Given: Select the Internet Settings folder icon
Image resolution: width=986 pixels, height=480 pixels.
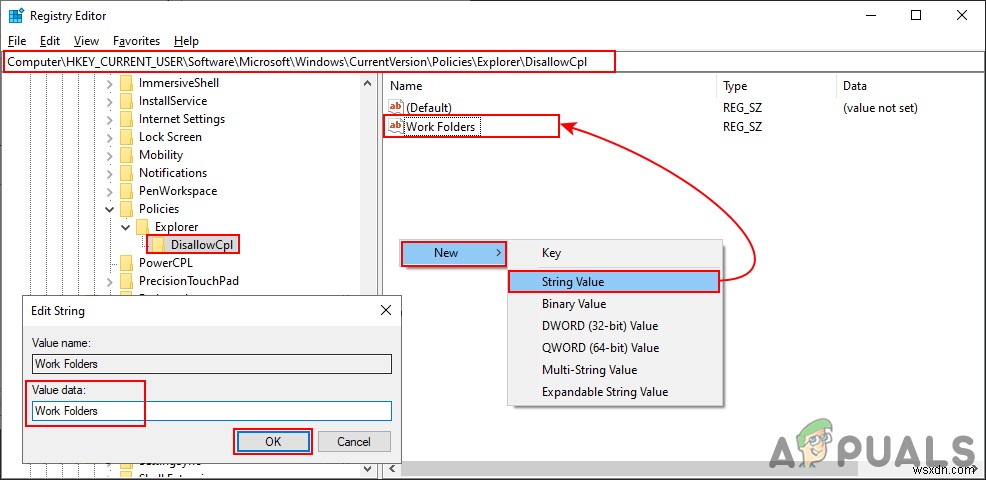Looking at the screenshot, I should point(126,119).
